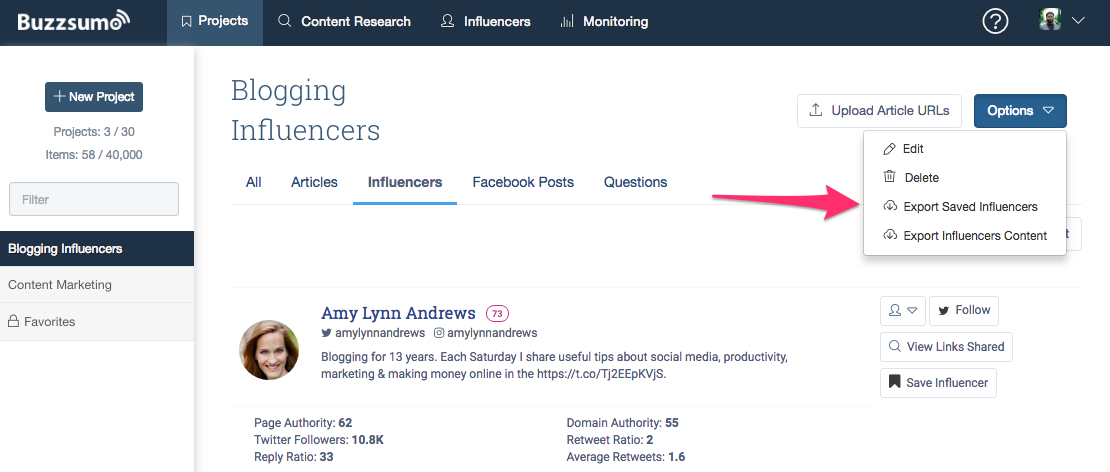Switch to the Questions tab
Viewport: 1110px width, 472px height.
[636, 183]
